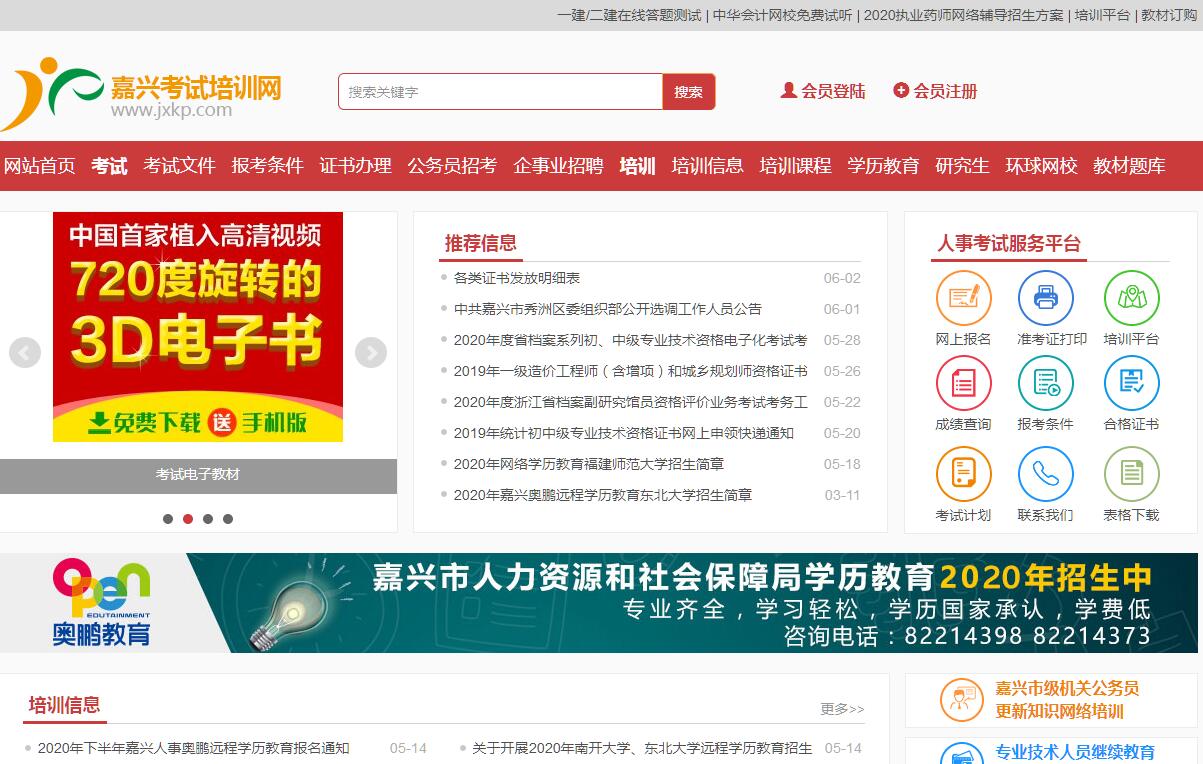Open the 培训平台 map icon
Image resolution: width=1203 pixels, height=764 pixels.
click(x=1131, y=299)
